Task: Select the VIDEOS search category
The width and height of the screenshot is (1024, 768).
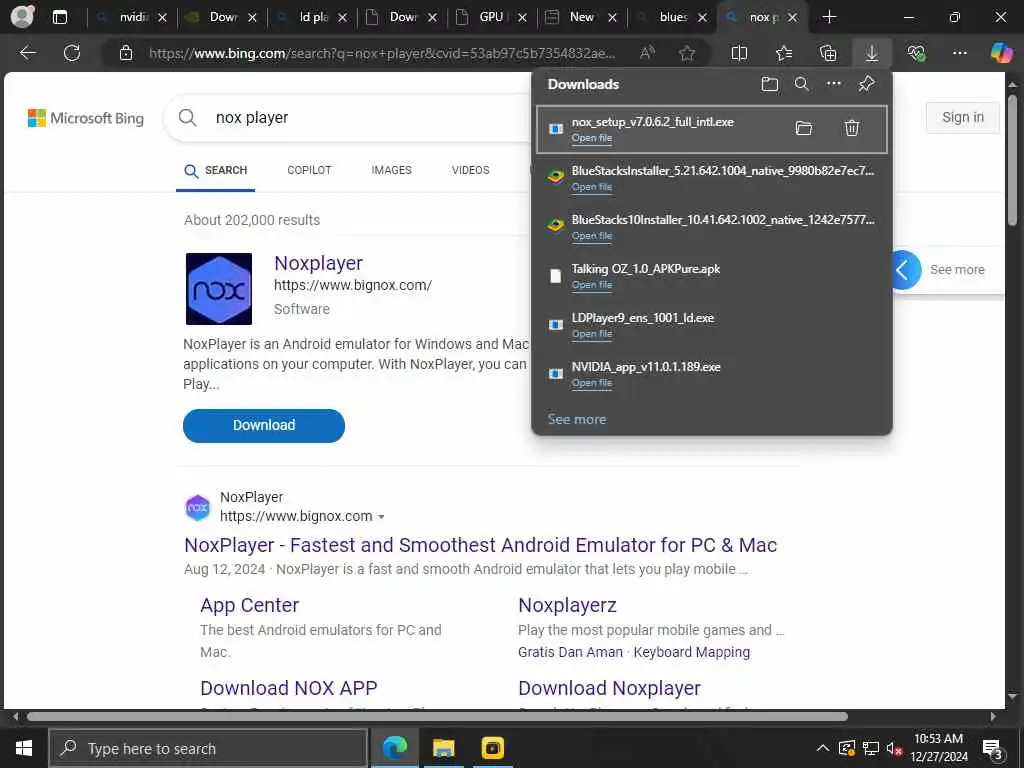Action: click(470, 170)
